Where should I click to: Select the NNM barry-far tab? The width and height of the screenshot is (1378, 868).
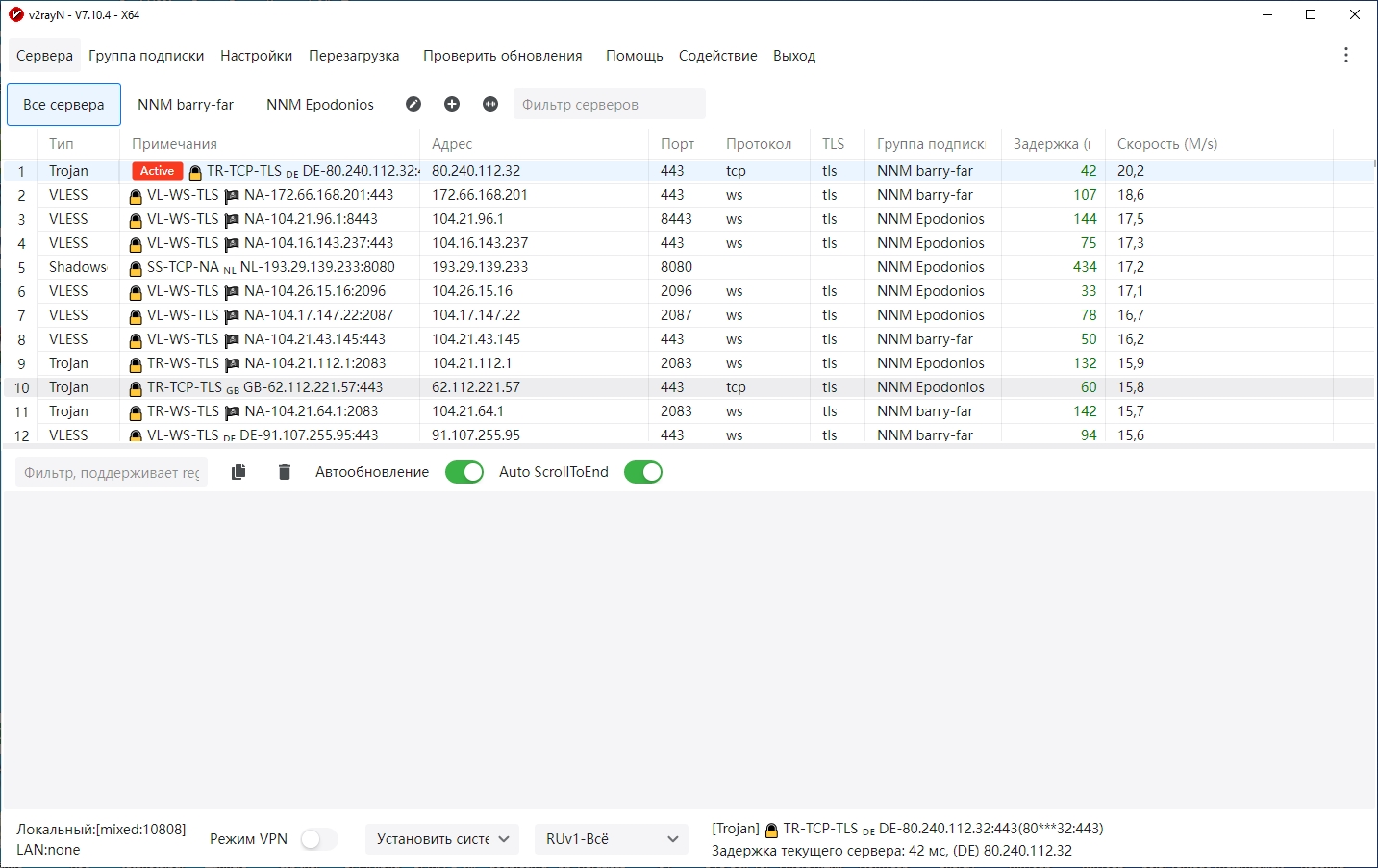[186, 105]
